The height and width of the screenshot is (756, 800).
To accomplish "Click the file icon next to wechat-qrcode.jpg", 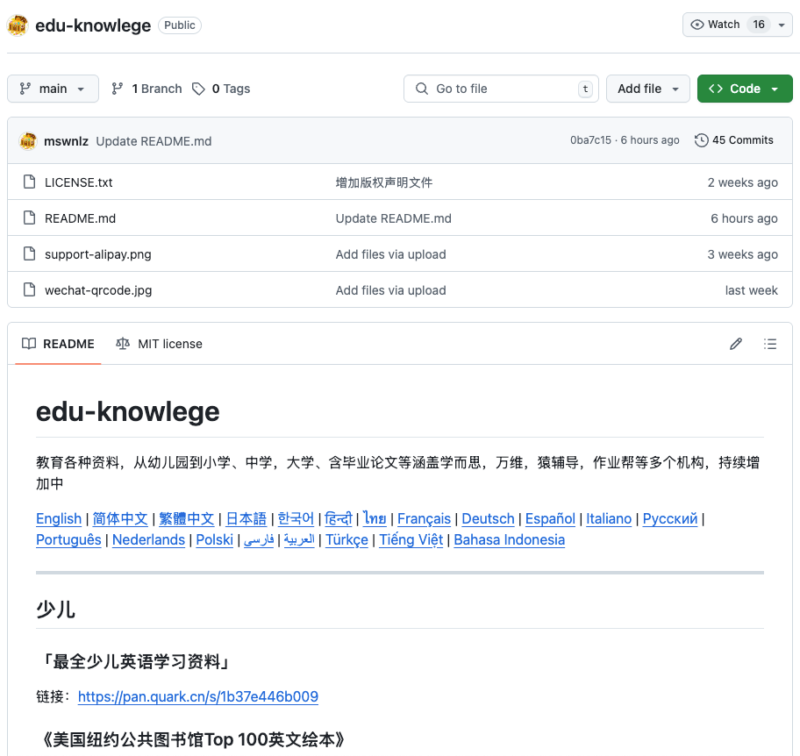I will click(x=31, y=290).
